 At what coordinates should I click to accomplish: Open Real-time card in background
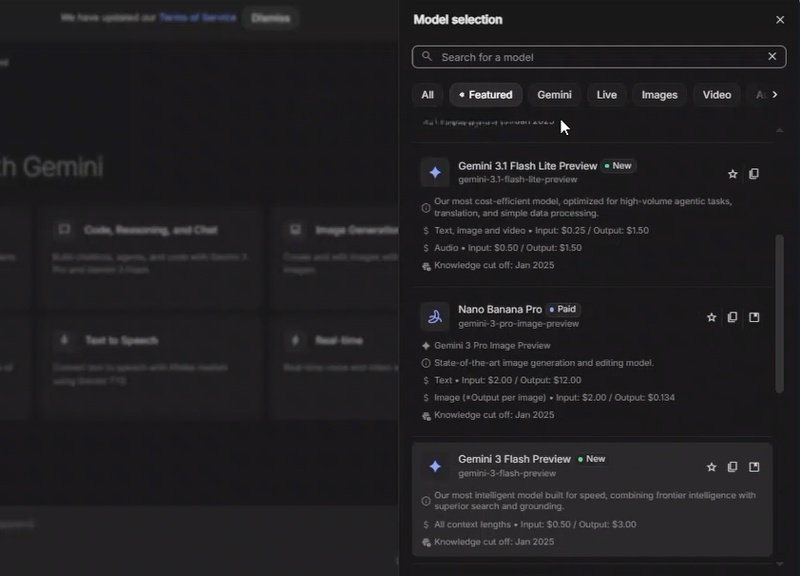click(335, 367)
